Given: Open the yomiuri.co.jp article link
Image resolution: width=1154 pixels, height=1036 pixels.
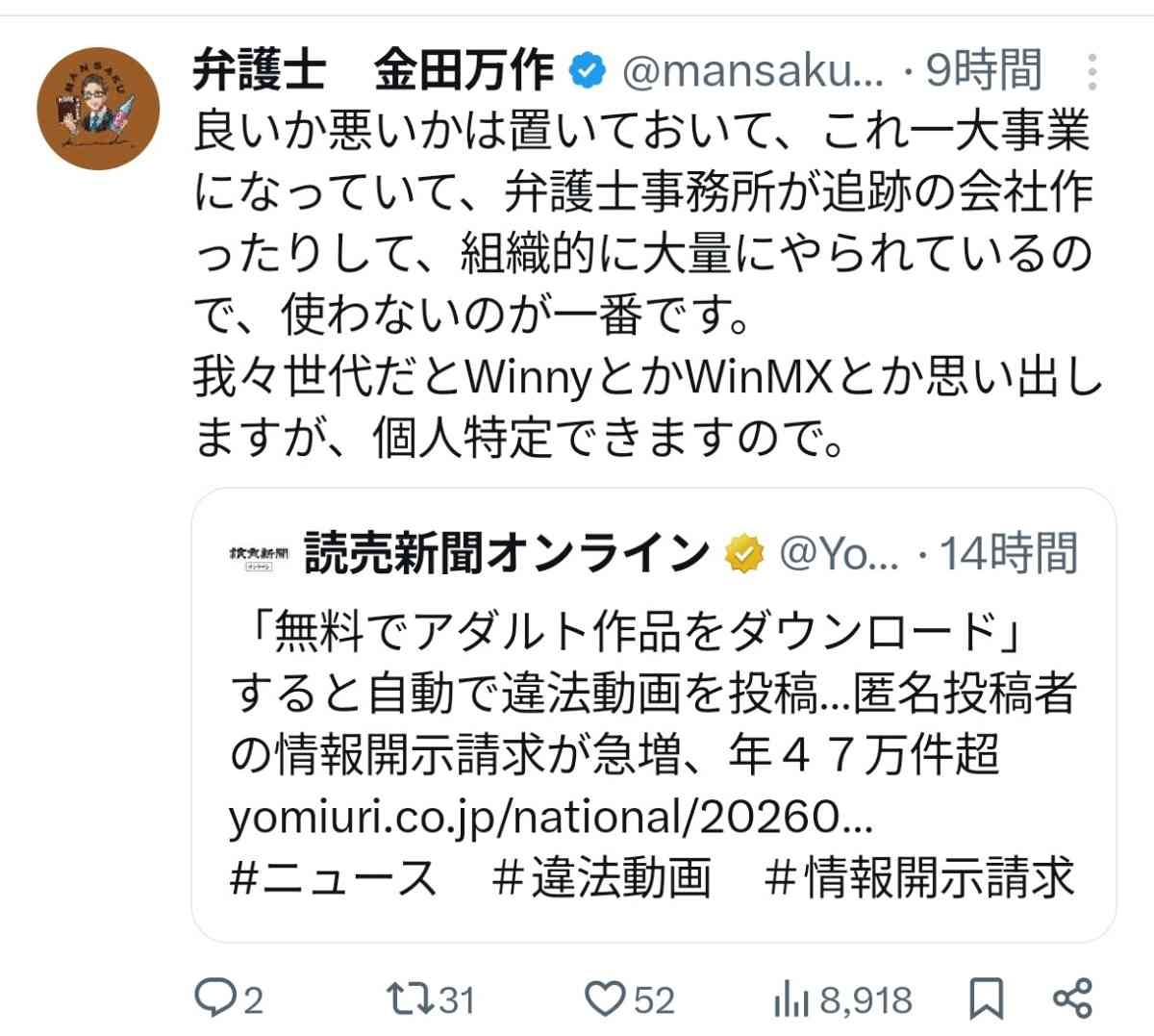Looking at the screenshot, I should click(550, 818).
